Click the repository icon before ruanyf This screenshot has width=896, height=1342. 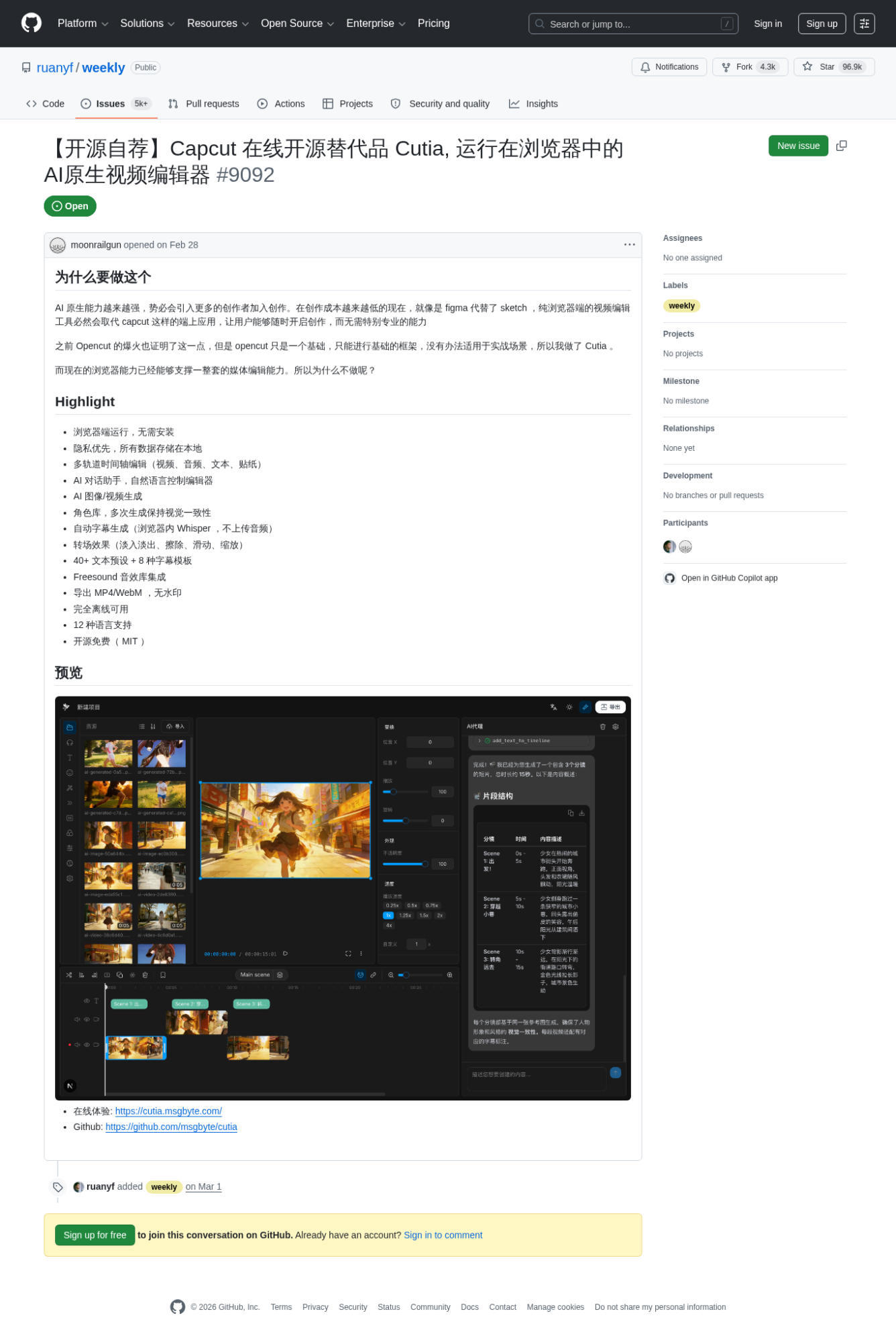[x=26, y=68]
